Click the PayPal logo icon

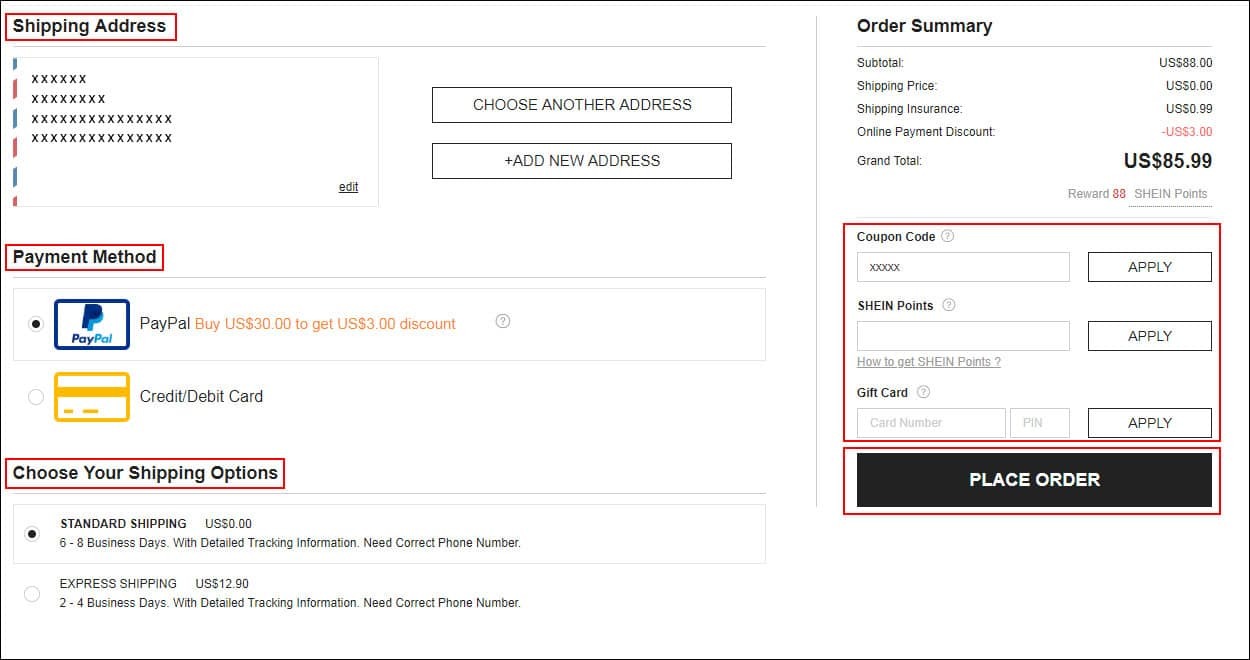pyautogui.click(x=91, y=324)
